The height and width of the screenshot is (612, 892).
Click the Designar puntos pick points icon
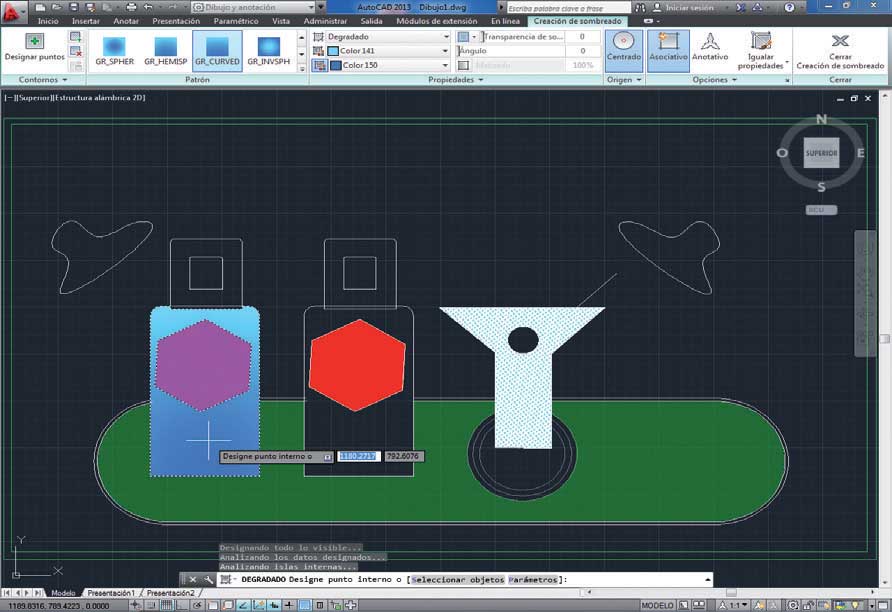coord(35,41)
